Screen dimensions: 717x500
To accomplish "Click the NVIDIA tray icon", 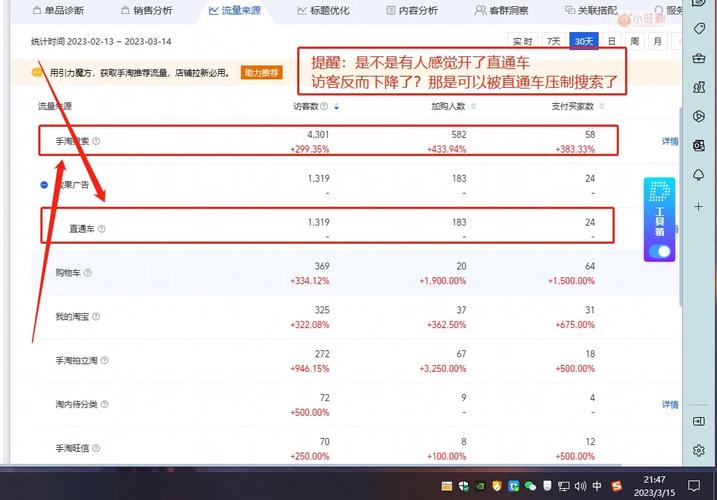I will coord(480,486).
